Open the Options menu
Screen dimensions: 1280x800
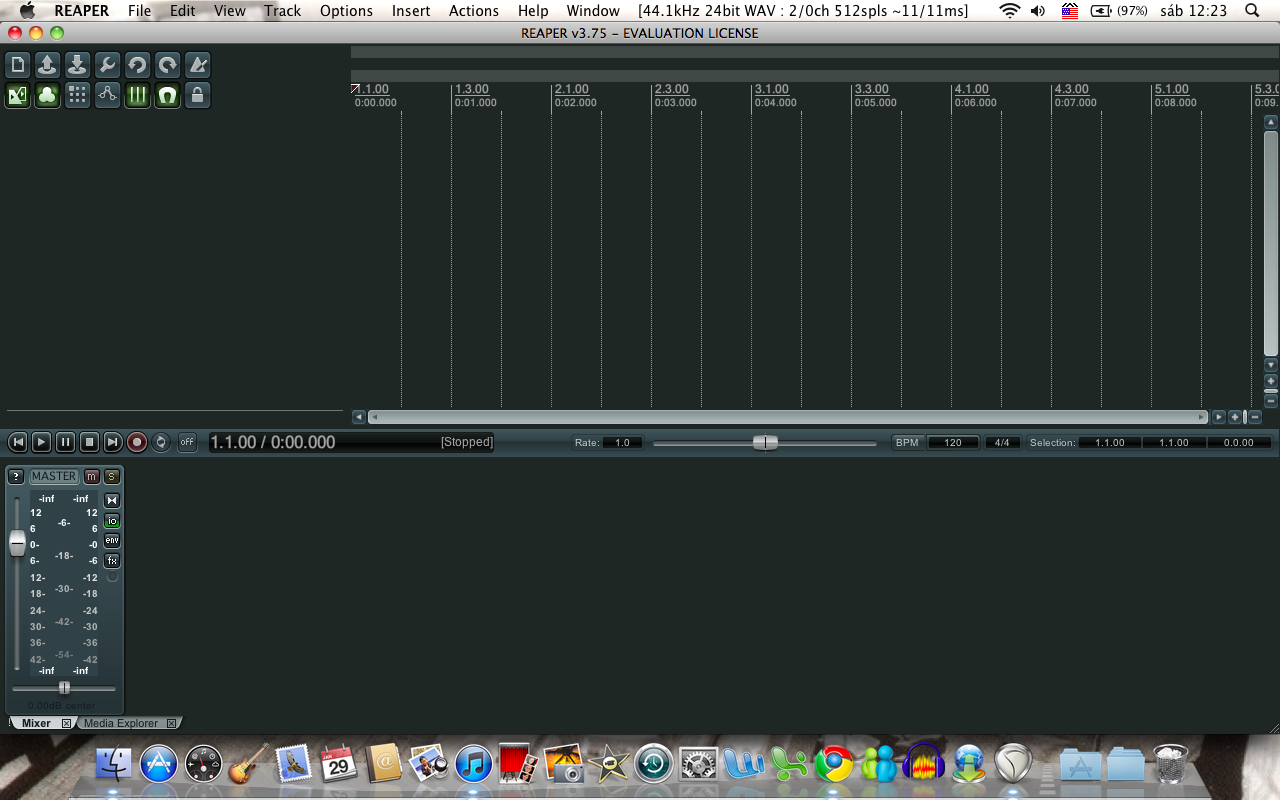click(346, 11)
